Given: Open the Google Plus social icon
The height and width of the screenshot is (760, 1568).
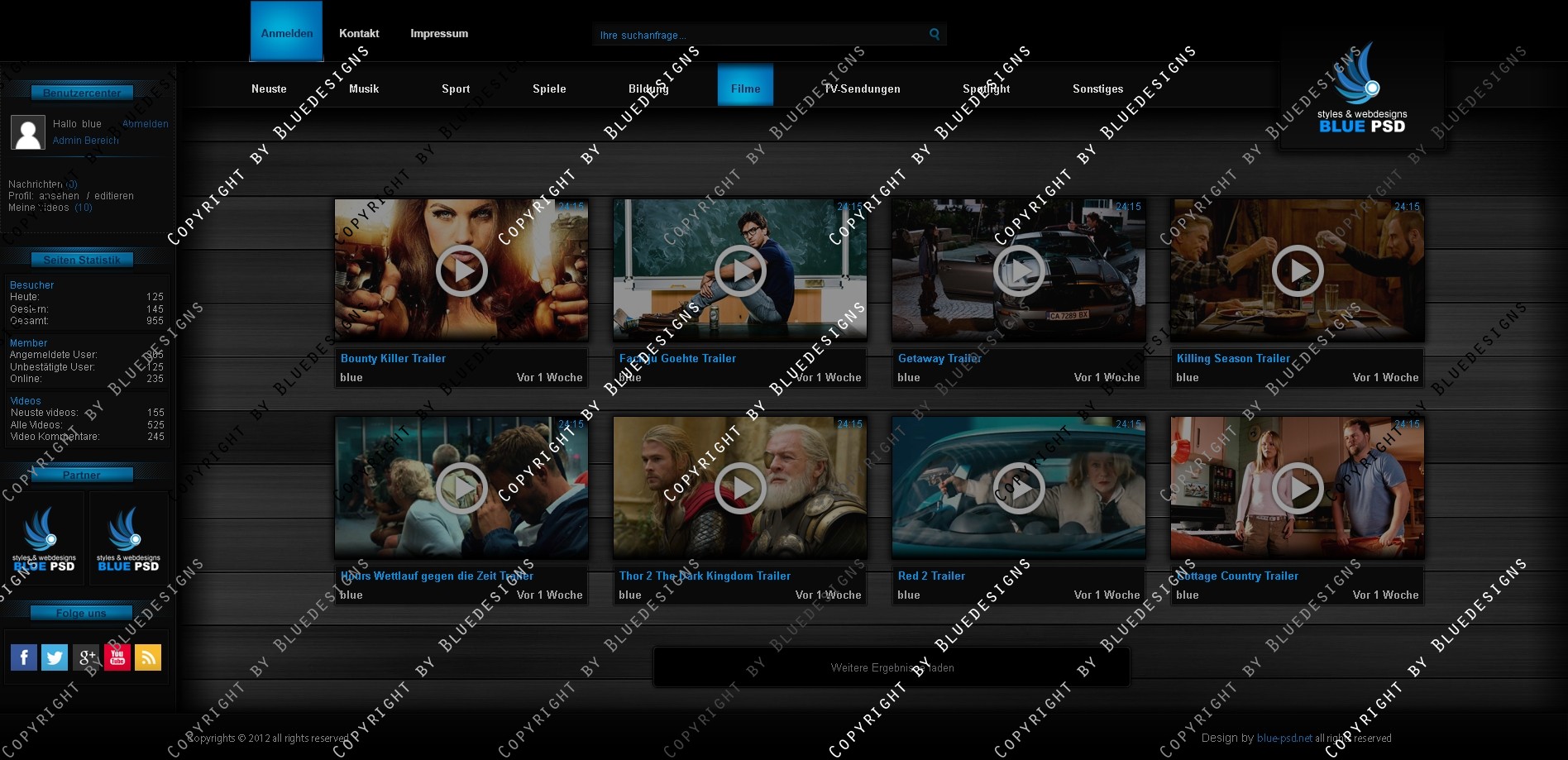Looking at the screenshot, I should click(86, 657).
